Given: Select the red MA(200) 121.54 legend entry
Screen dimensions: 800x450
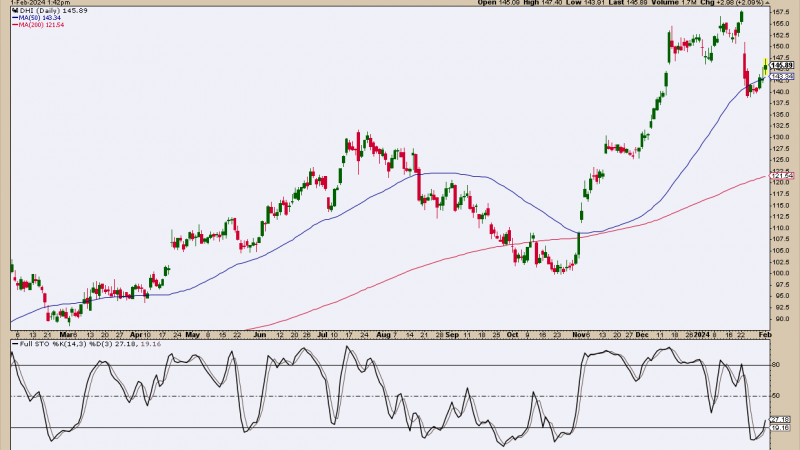Looking at the screenshot, I should click(x=38, y=24).
